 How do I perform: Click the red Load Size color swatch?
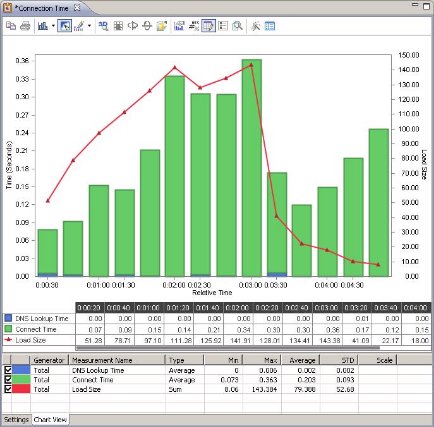(21, 389)
